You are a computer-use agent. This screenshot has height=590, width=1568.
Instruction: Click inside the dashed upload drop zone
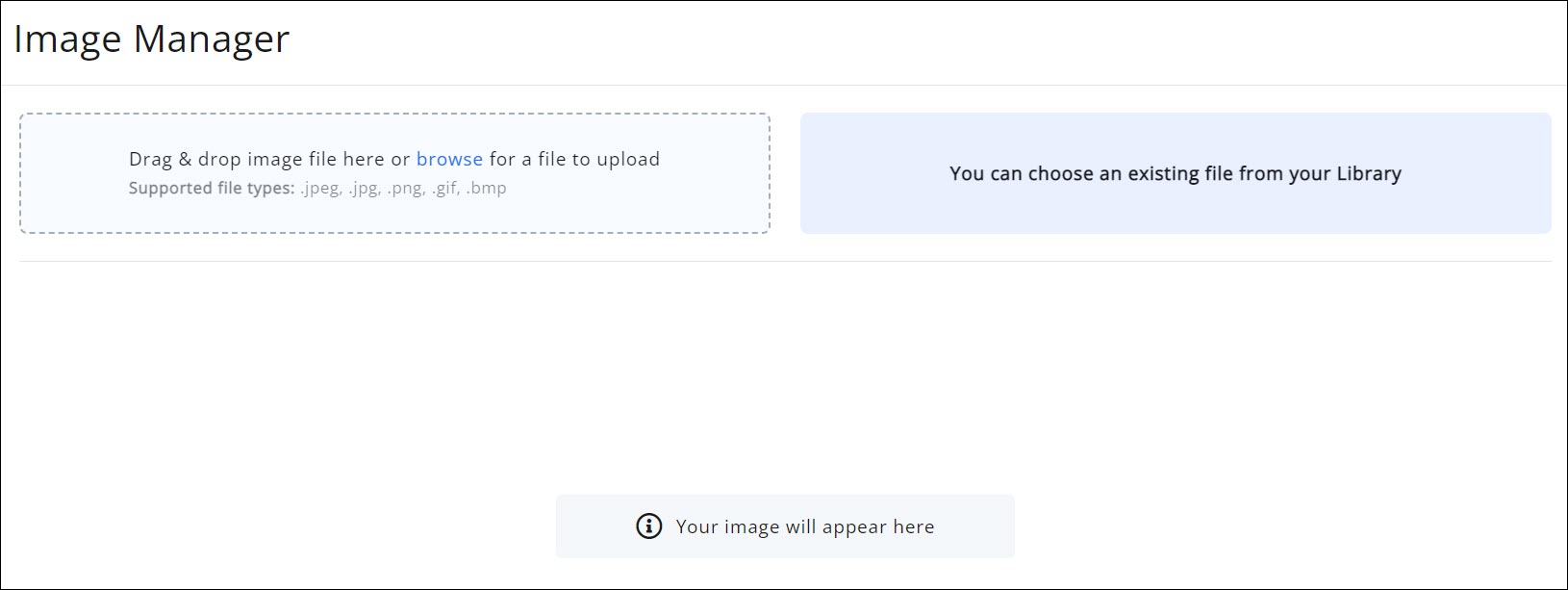394,212
